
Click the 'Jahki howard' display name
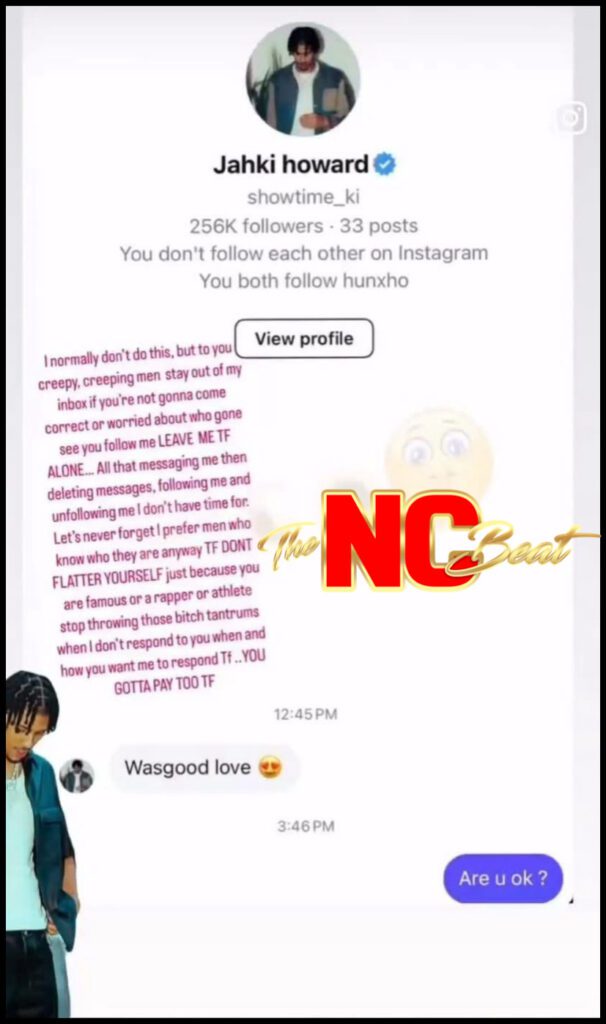tap(291, 164)
